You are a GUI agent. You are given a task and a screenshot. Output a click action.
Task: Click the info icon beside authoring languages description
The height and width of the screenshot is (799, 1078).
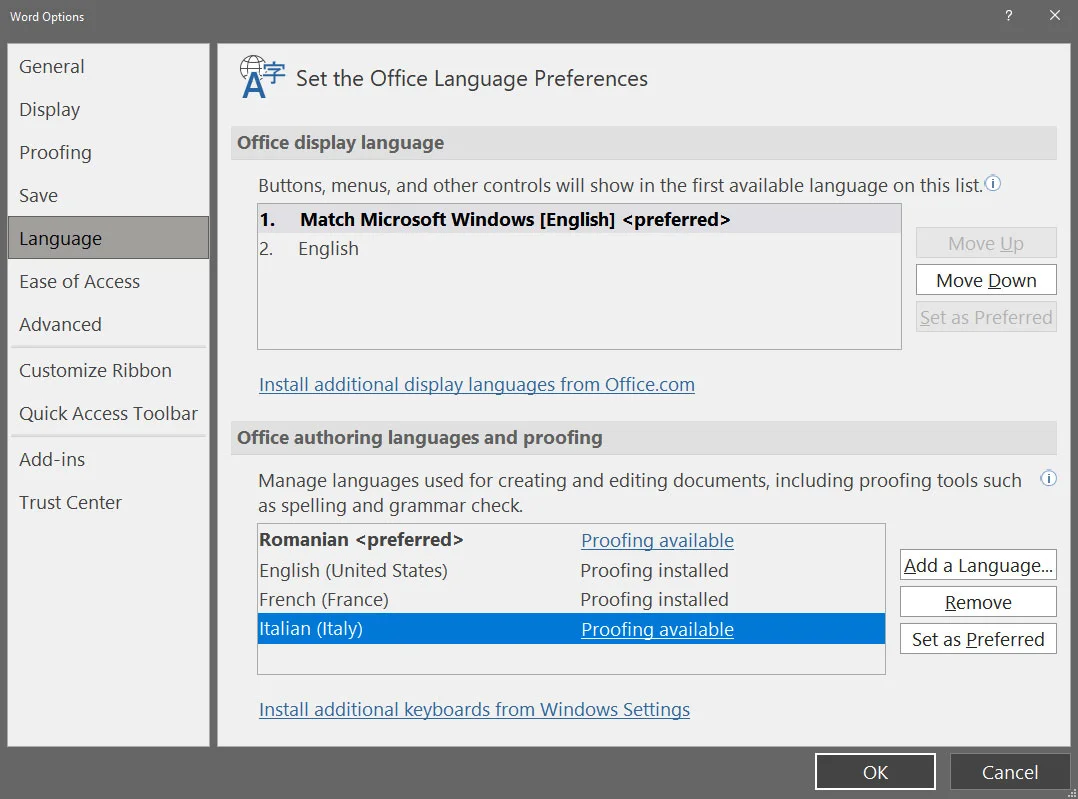(1048, 479)
